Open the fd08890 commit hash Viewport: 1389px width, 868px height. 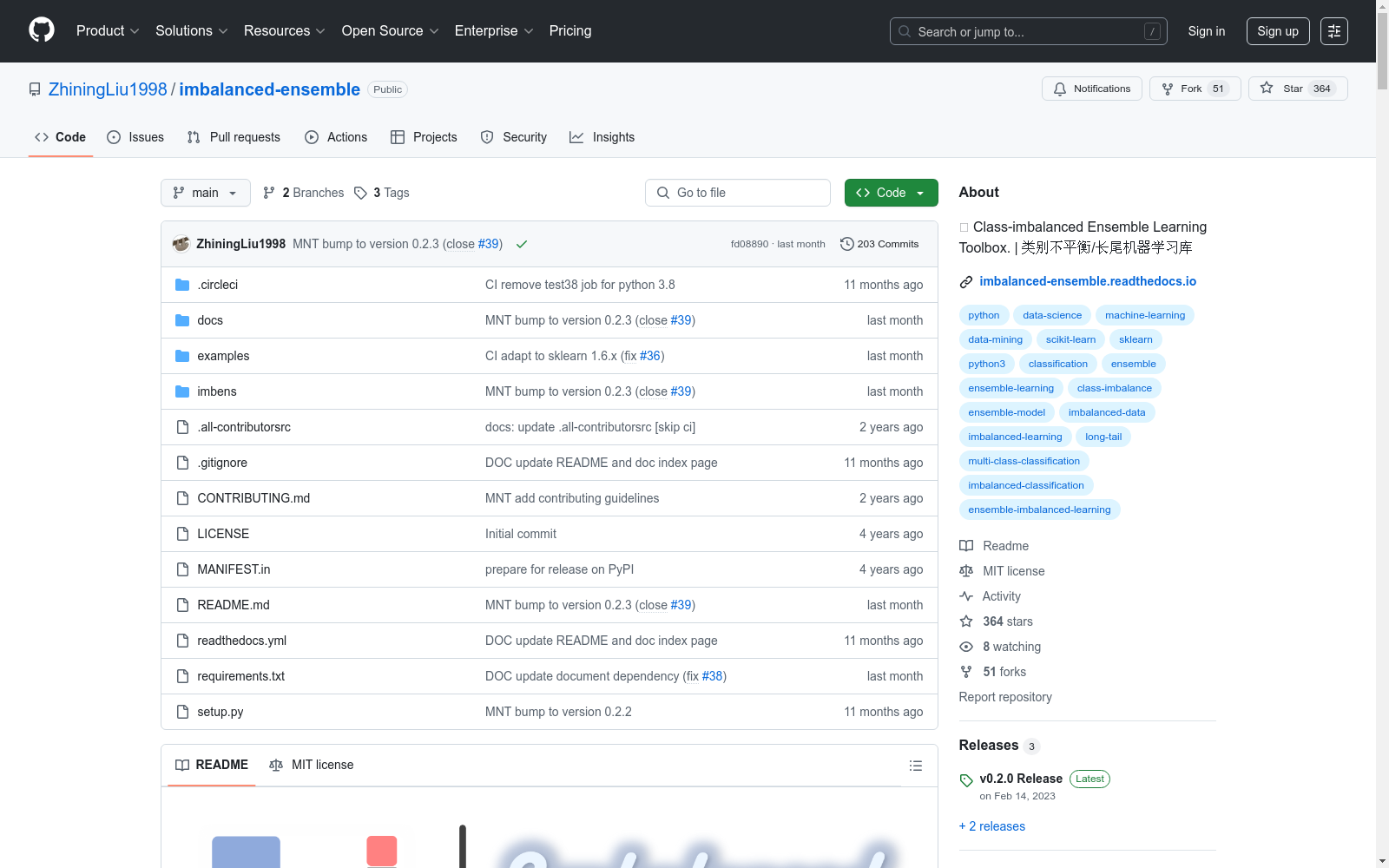[749, 244]
